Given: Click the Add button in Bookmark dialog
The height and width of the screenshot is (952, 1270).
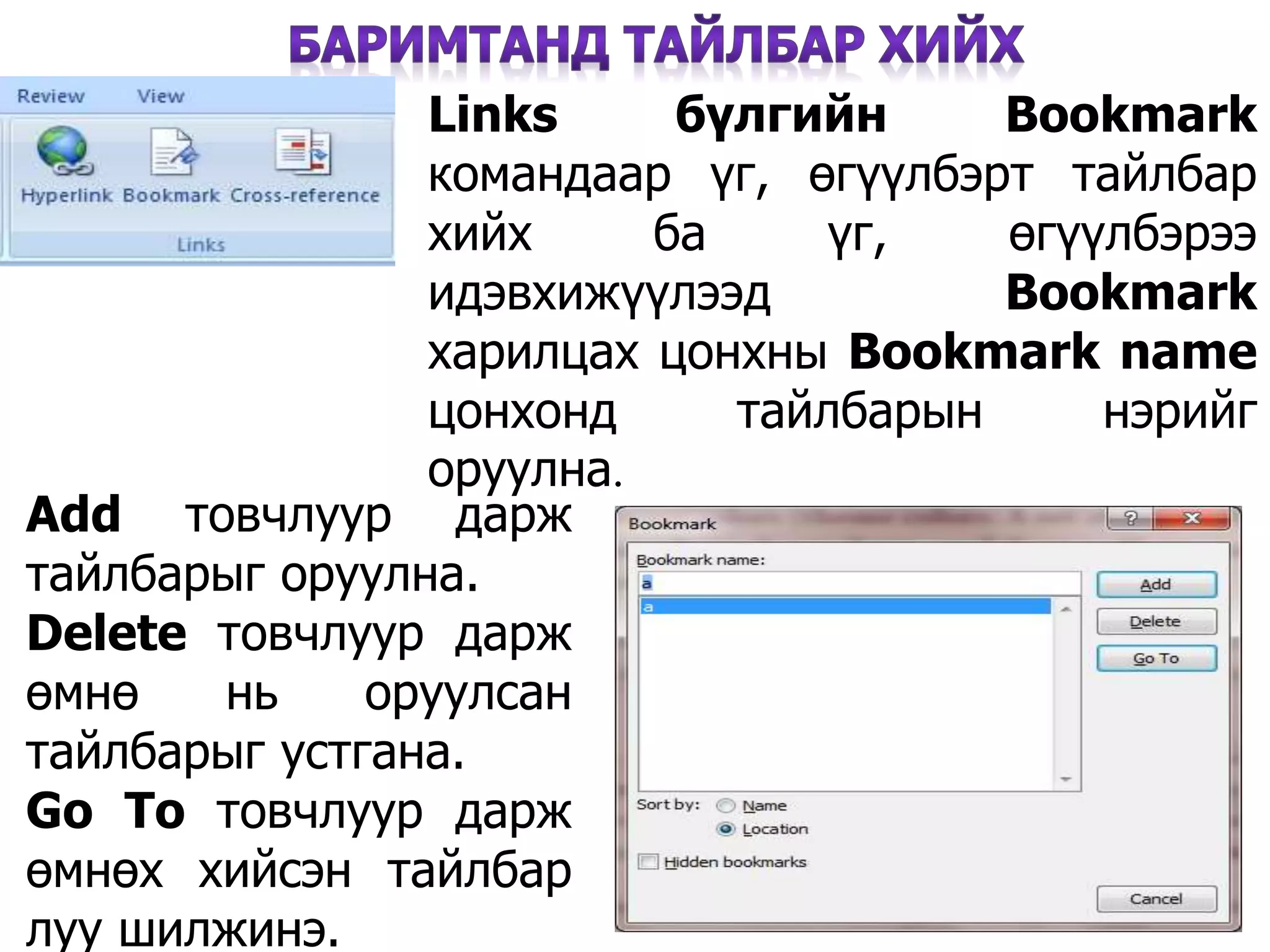Looking at the screenshot, I should (1157, 584).
